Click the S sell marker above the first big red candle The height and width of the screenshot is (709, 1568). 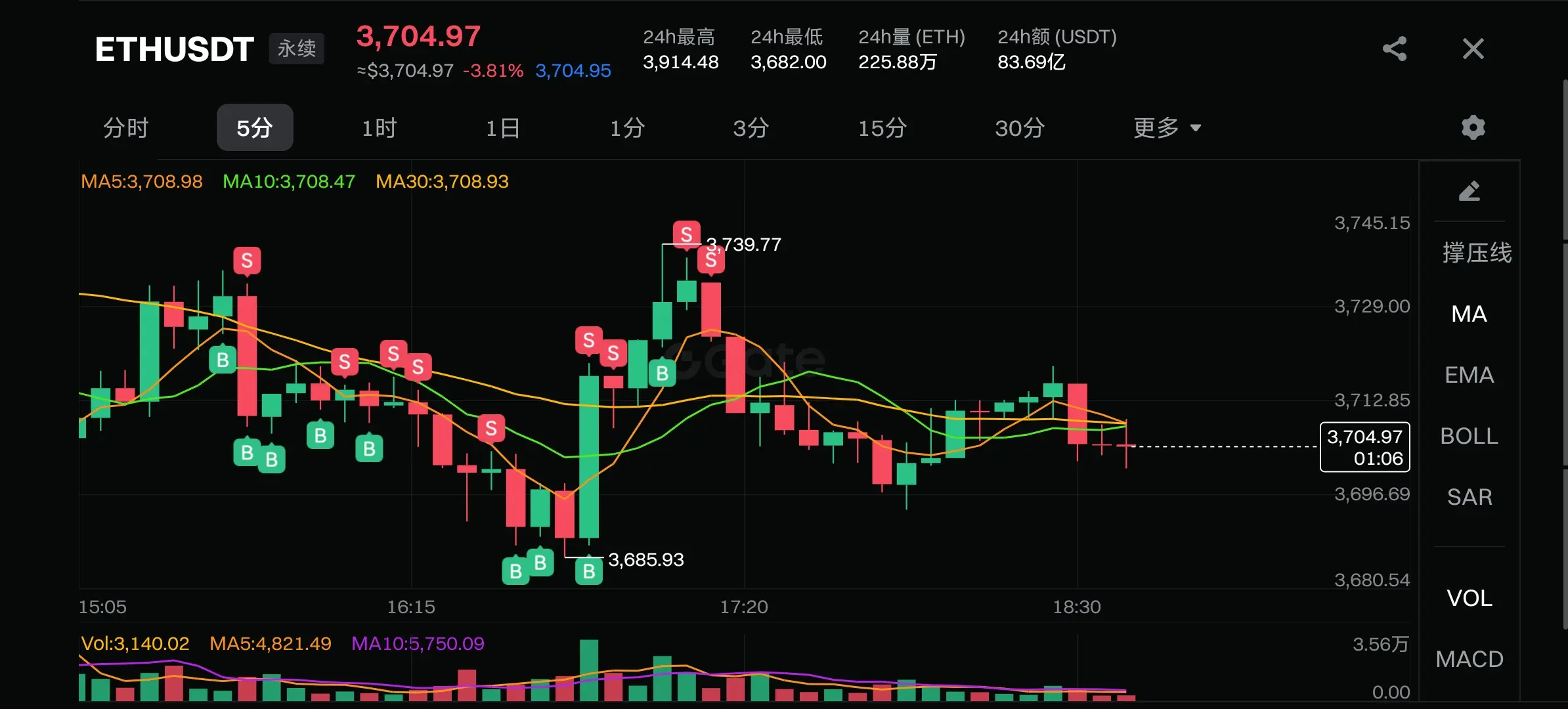point(247,261)
